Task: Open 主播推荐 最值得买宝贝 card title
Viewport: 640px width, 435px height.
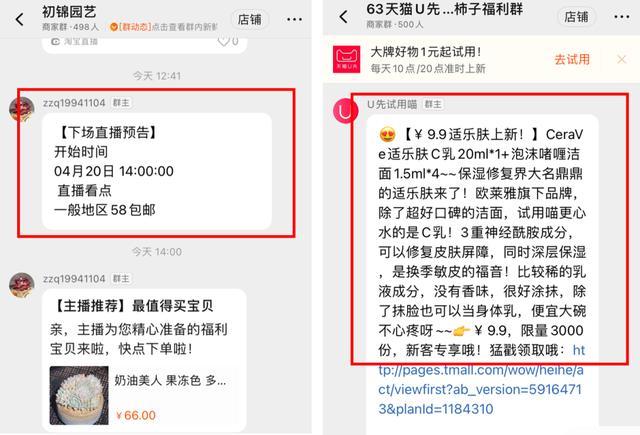Action: [x=132, y=305]
